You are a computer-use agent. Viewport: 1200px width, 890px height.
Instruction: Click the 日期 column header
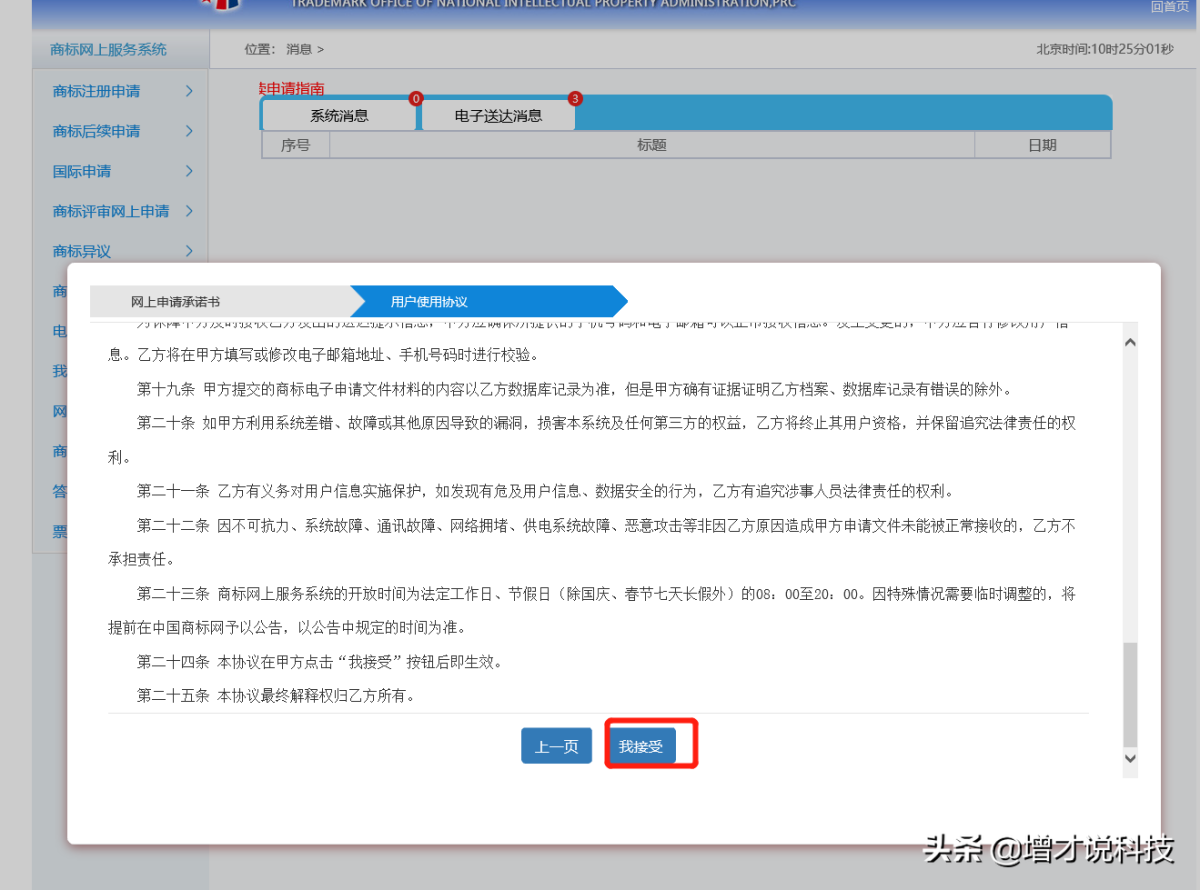[1042, 145]
